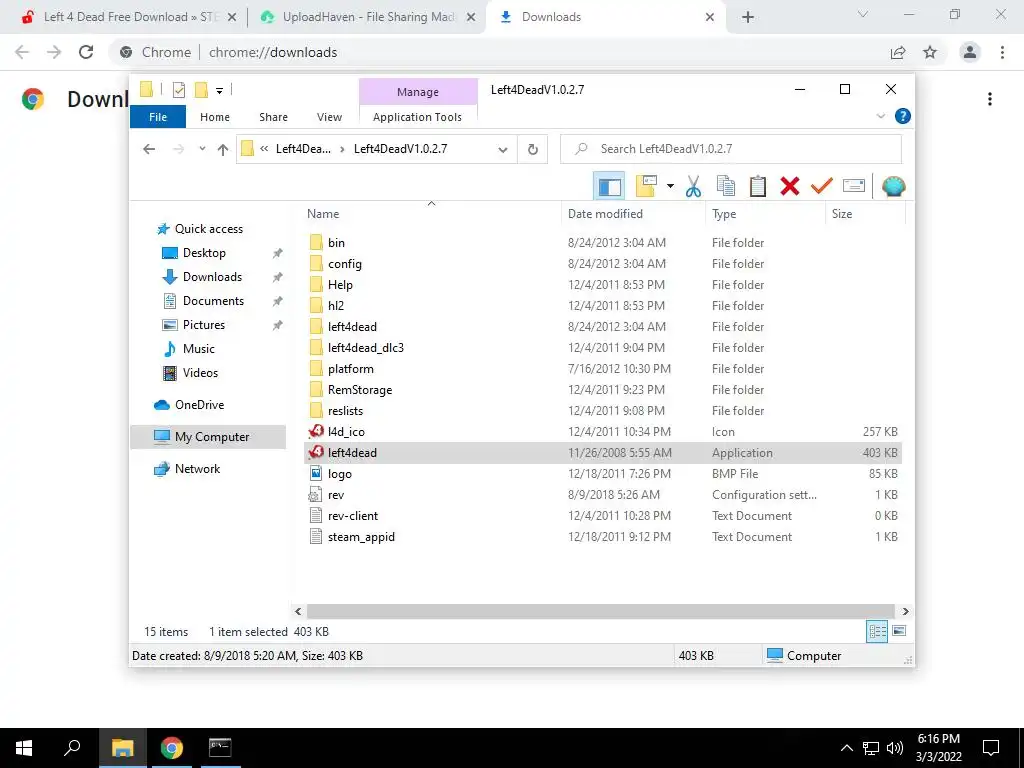The width and height of the screenshot is (1024, 768).
Task: Switch to Large icons view in status bar
Action: (899, 631)
